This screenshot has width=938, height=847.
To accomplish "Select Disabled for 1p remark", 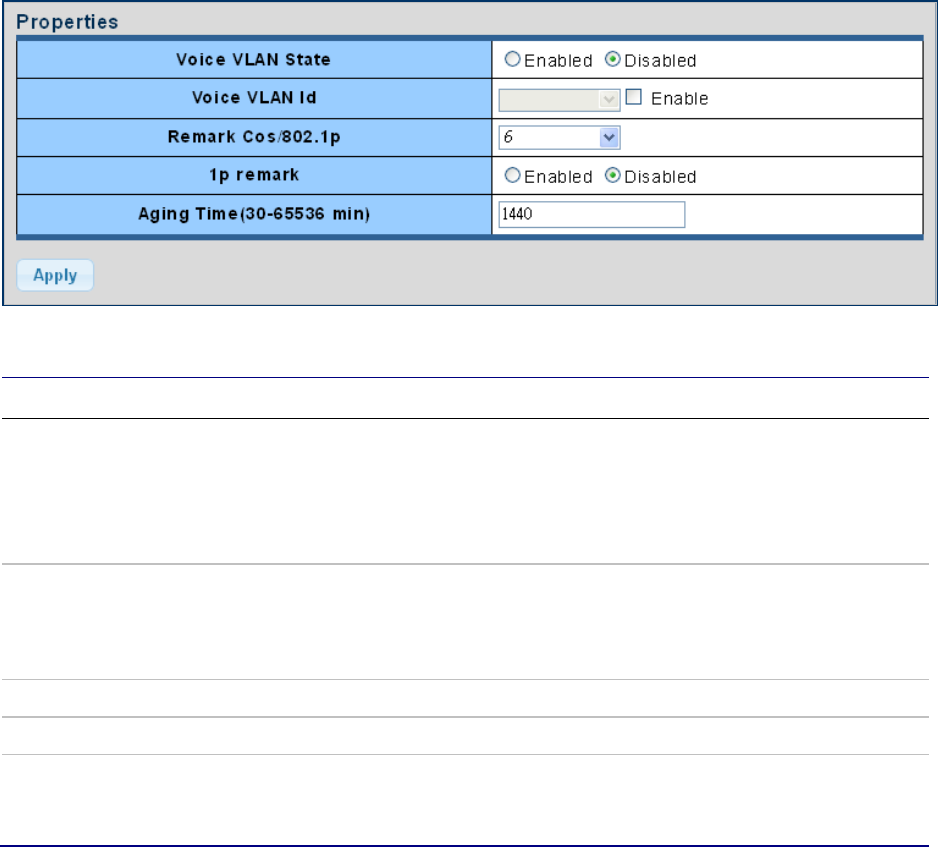I will (x=613, y=175).
